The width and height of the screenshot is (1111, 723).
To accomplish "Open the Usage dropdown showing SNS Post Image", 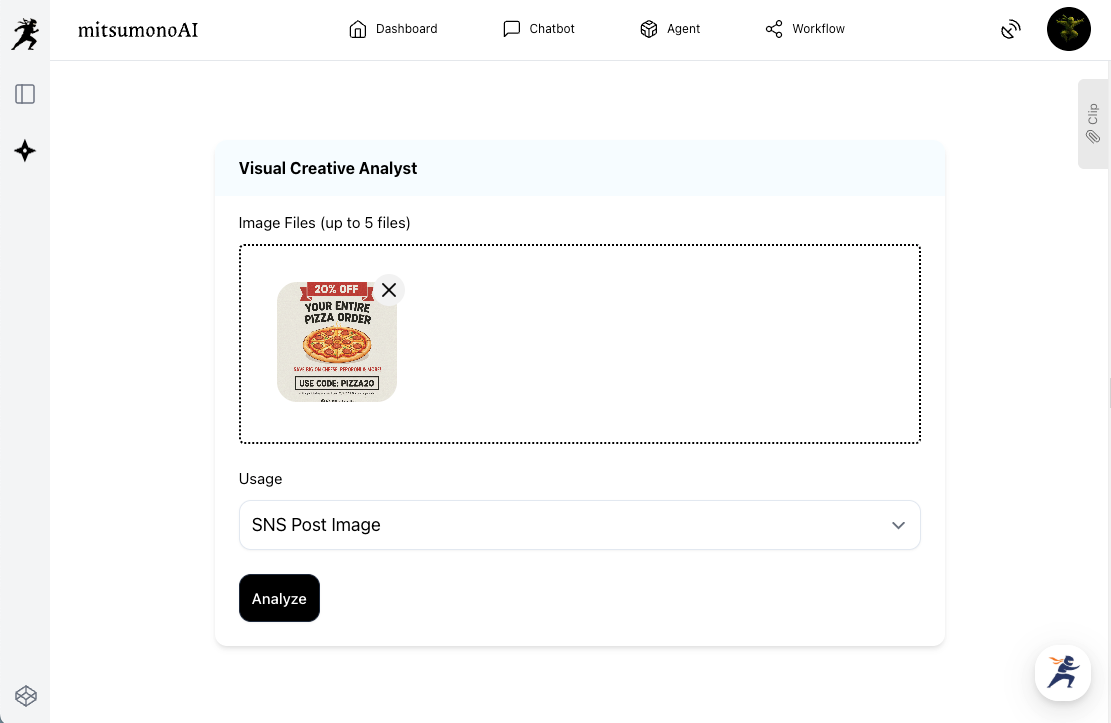I will tap(560, 525).
